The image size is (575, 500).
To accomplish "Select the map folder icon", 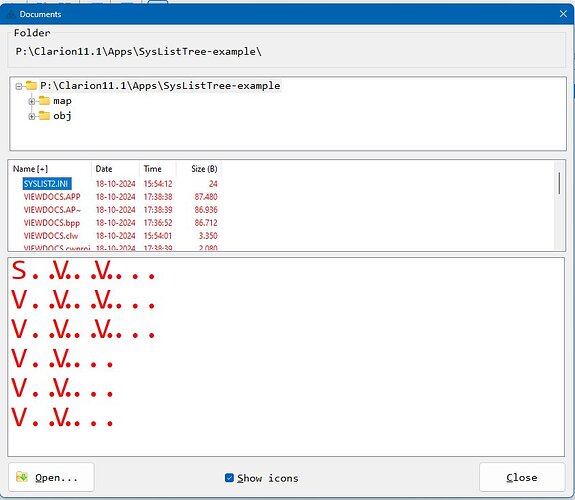I will point(44,100).
